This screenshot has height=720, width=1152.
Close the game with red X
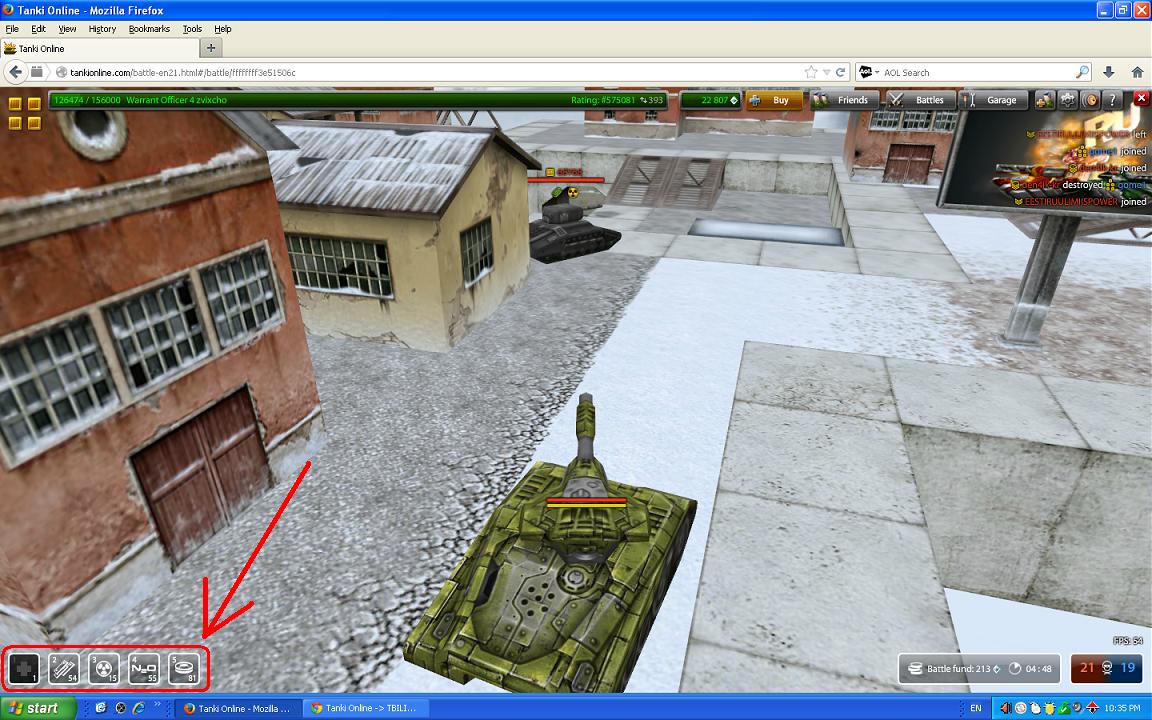pyautogui.click(x=1141, y=98)
